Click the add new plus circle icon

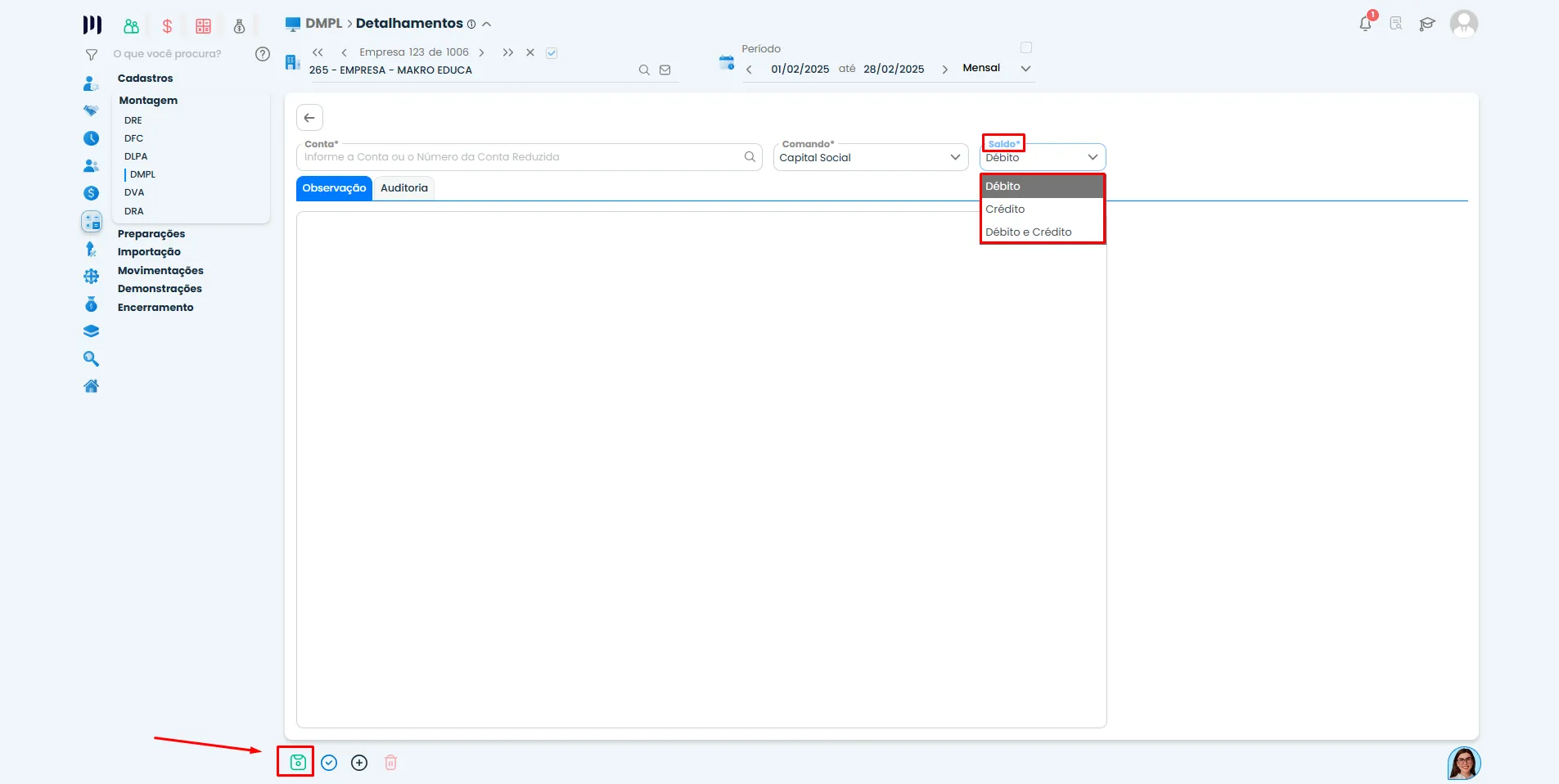pyautogui.click(x=359, y=763)
